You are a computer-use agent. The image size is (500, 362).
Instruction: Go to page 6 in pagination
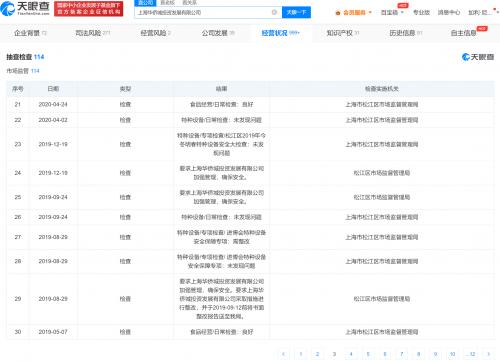click(385, 354)
